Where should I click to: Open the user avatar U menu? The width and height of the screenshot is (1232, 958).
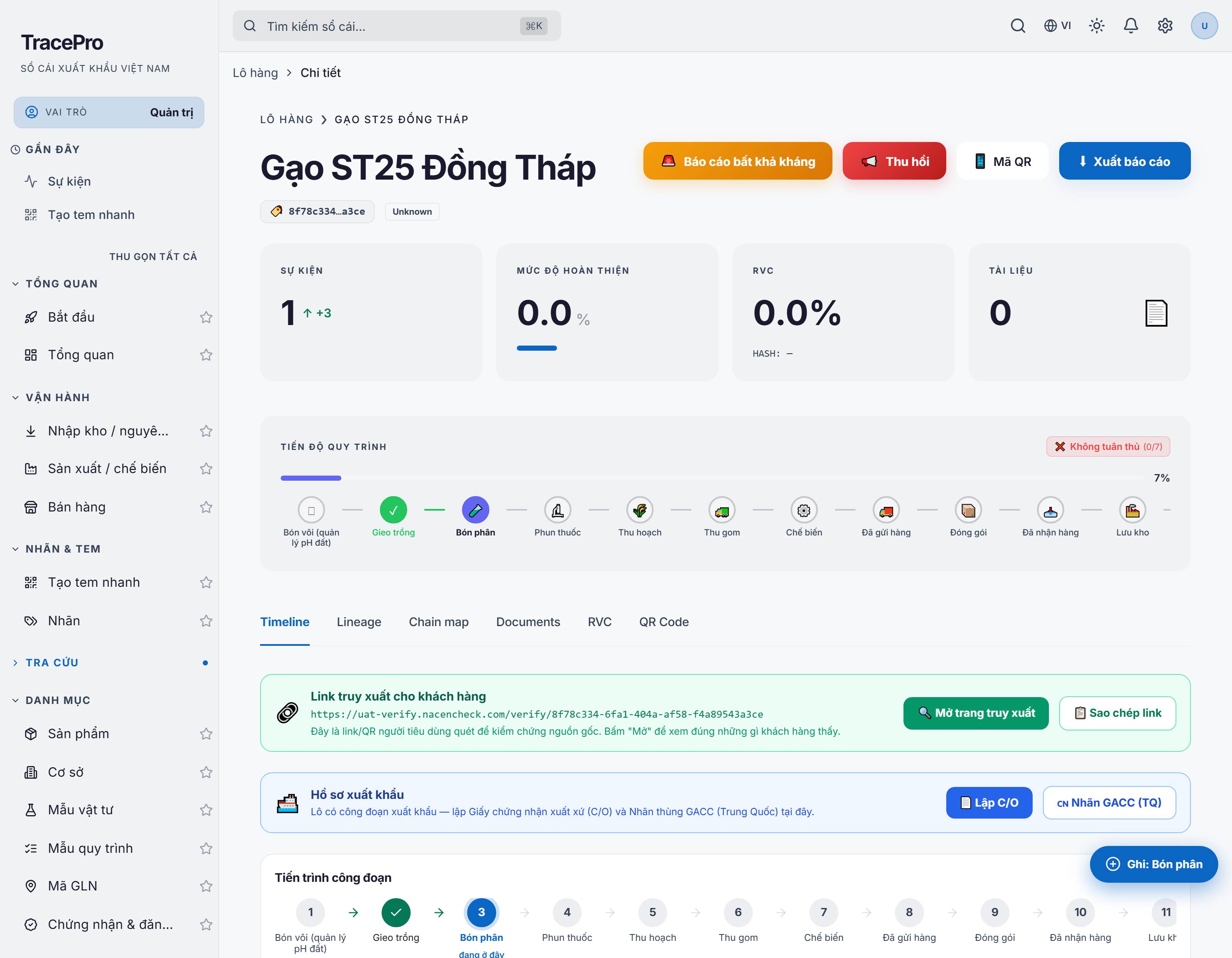[x=1204, y=25]
